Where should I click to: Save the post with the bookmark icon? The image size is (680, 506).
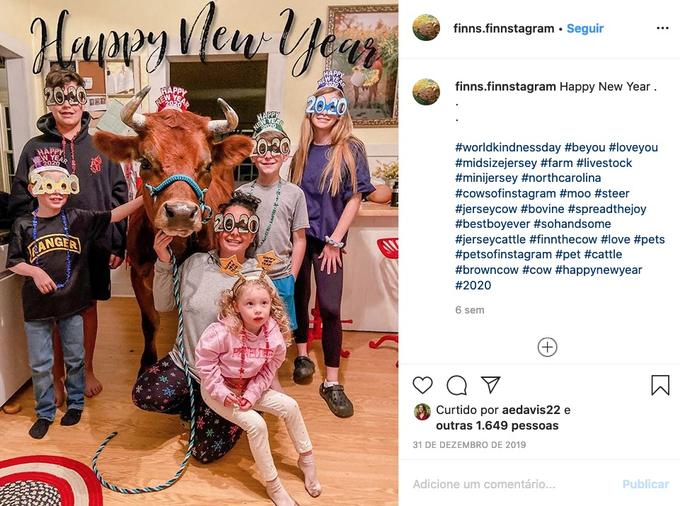[660, 385]
